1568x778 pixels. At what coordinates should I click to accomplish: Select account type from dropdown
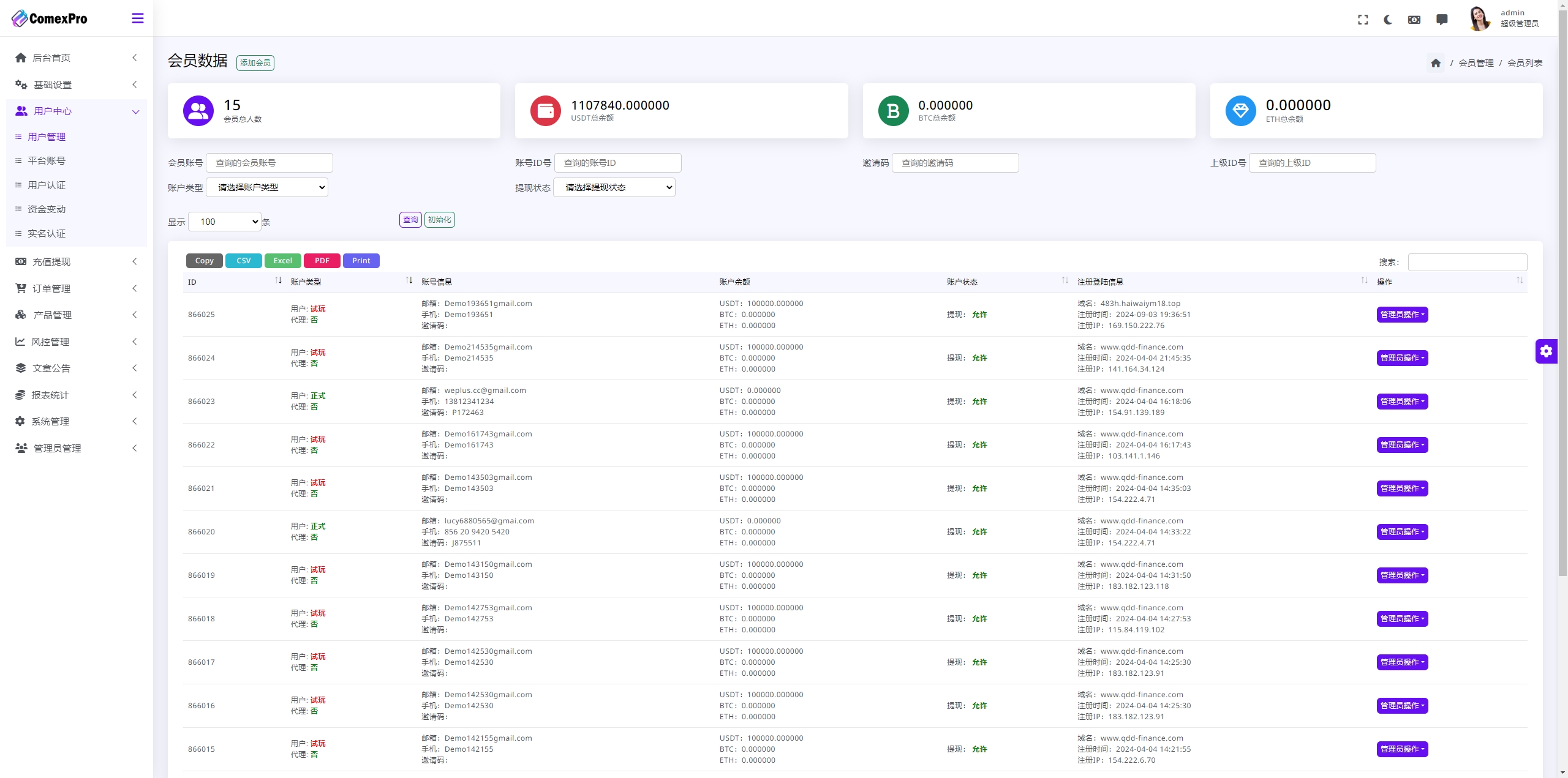click(269, 187)
